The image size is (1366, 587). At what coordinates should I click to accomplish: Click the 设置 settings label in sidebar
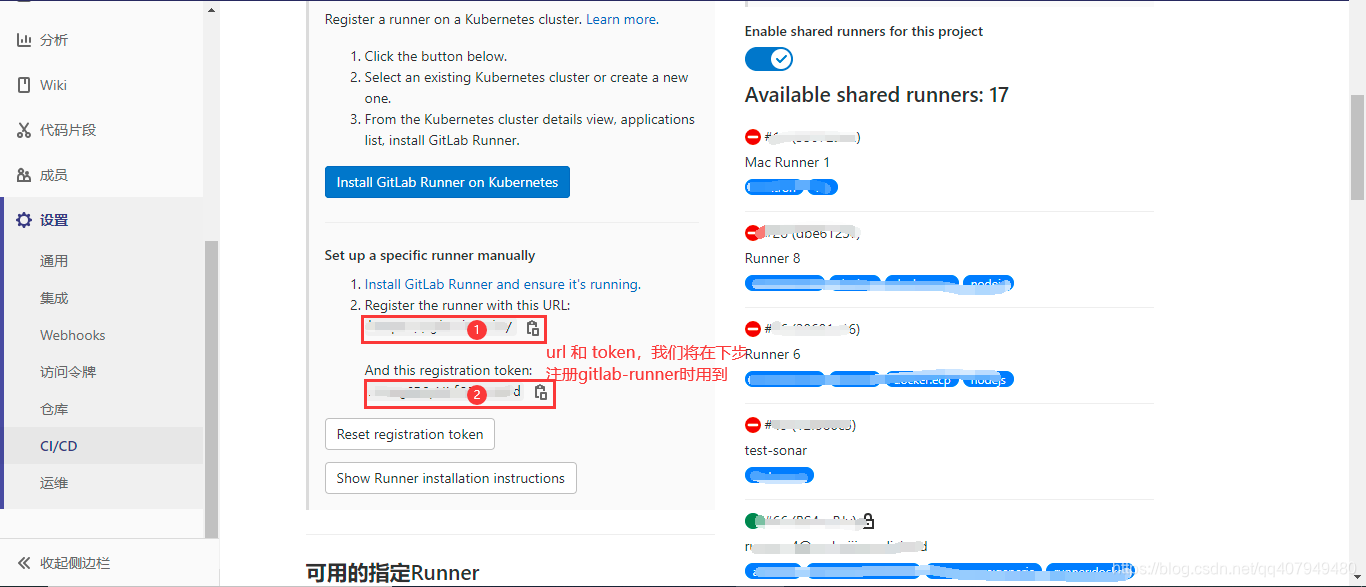[54, 220]
